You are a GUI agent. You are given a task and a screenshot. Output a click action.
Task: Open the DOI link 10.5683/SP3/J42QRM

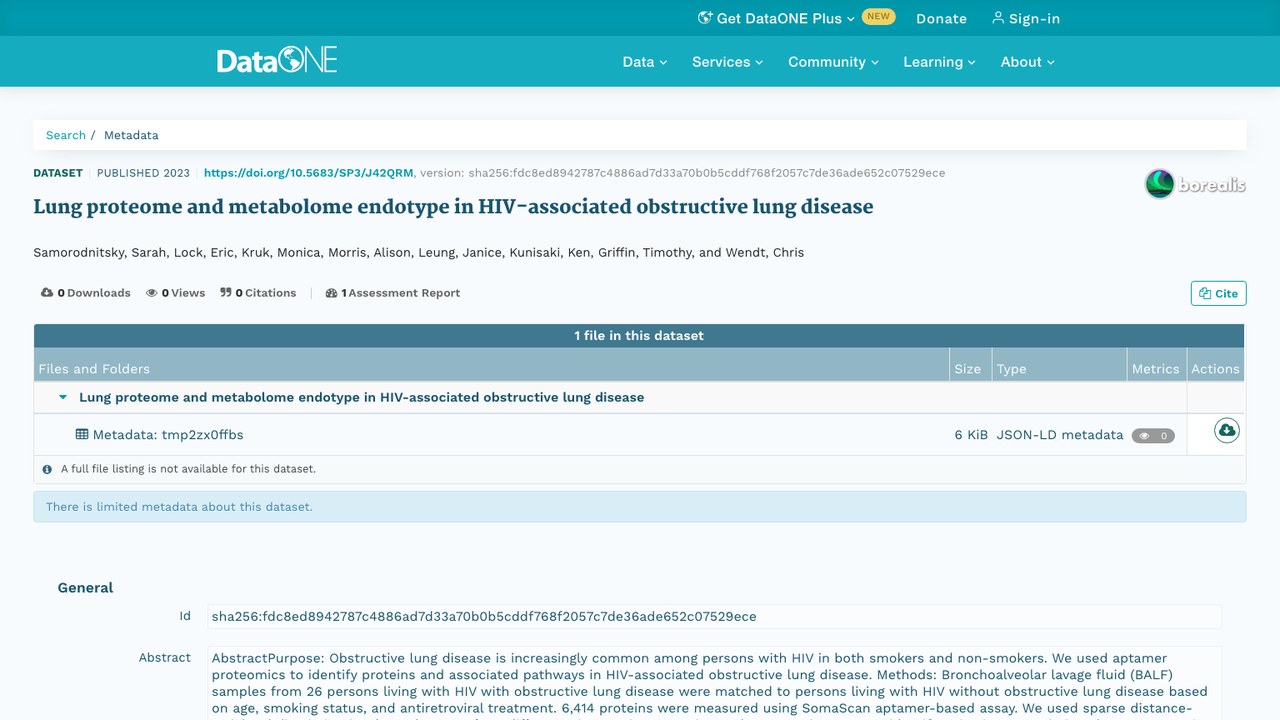[x=308, y=173]
